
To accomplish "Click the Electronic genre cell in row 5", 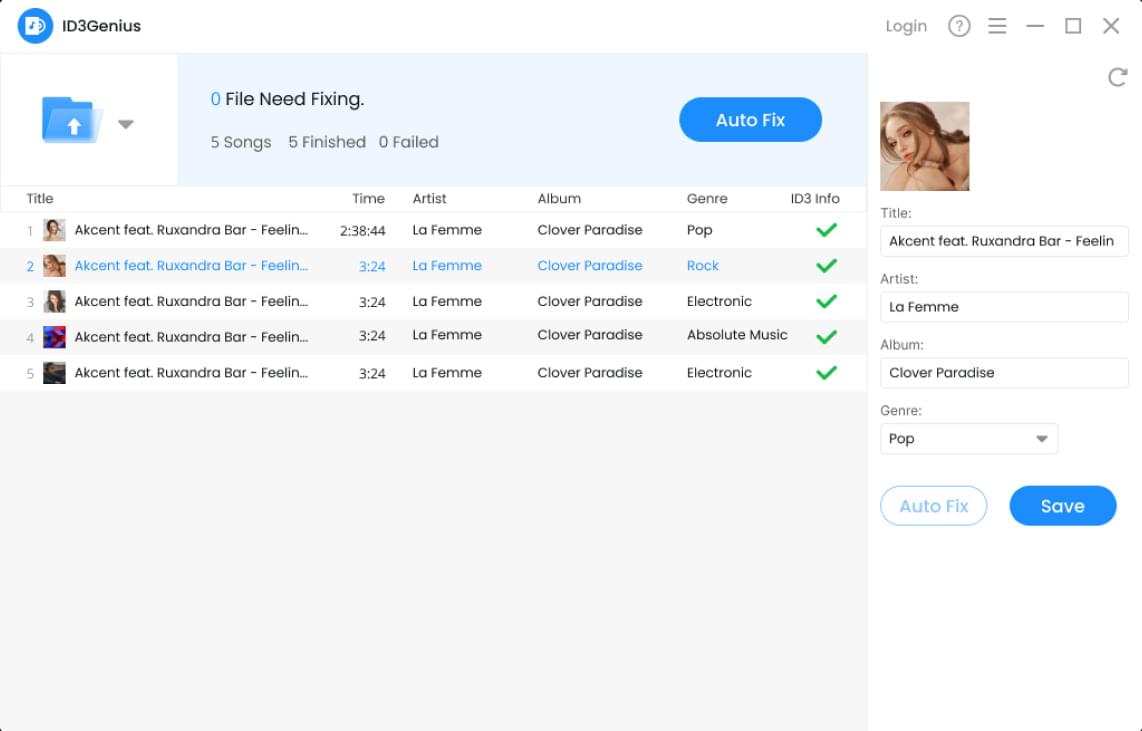I will (x=719, y=373).
